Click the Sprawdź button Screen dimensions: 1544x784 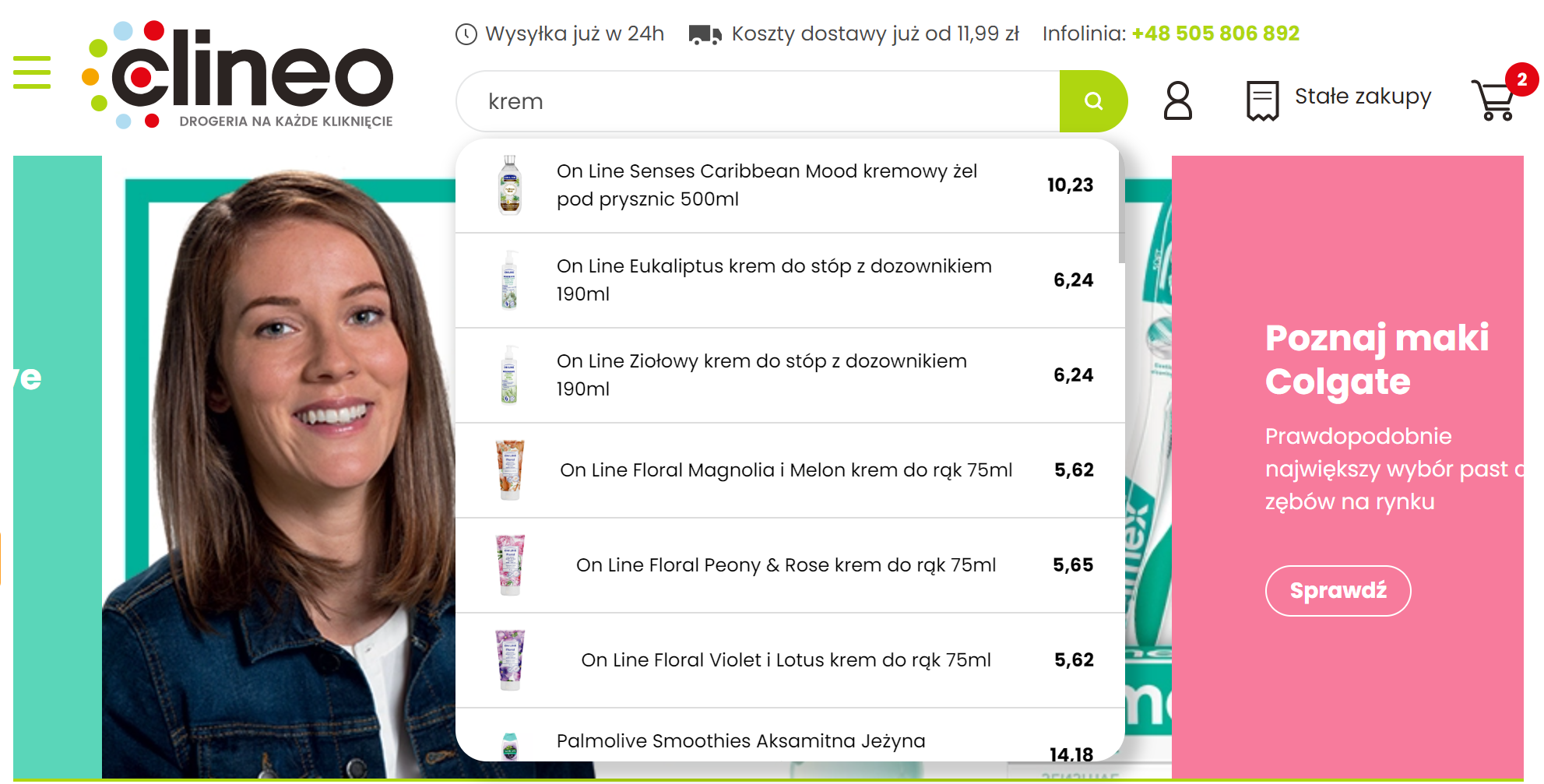click(x=1338, y=591)
